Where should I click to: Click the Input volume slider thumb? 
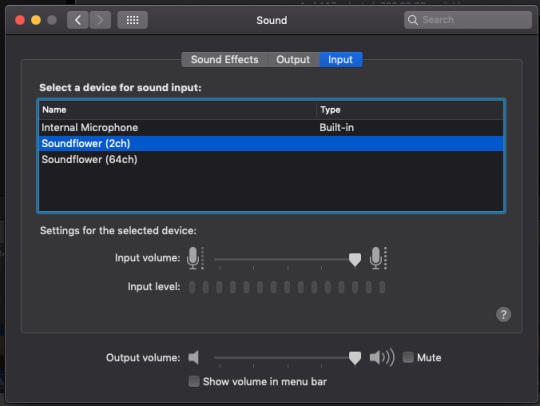(355, 260)
